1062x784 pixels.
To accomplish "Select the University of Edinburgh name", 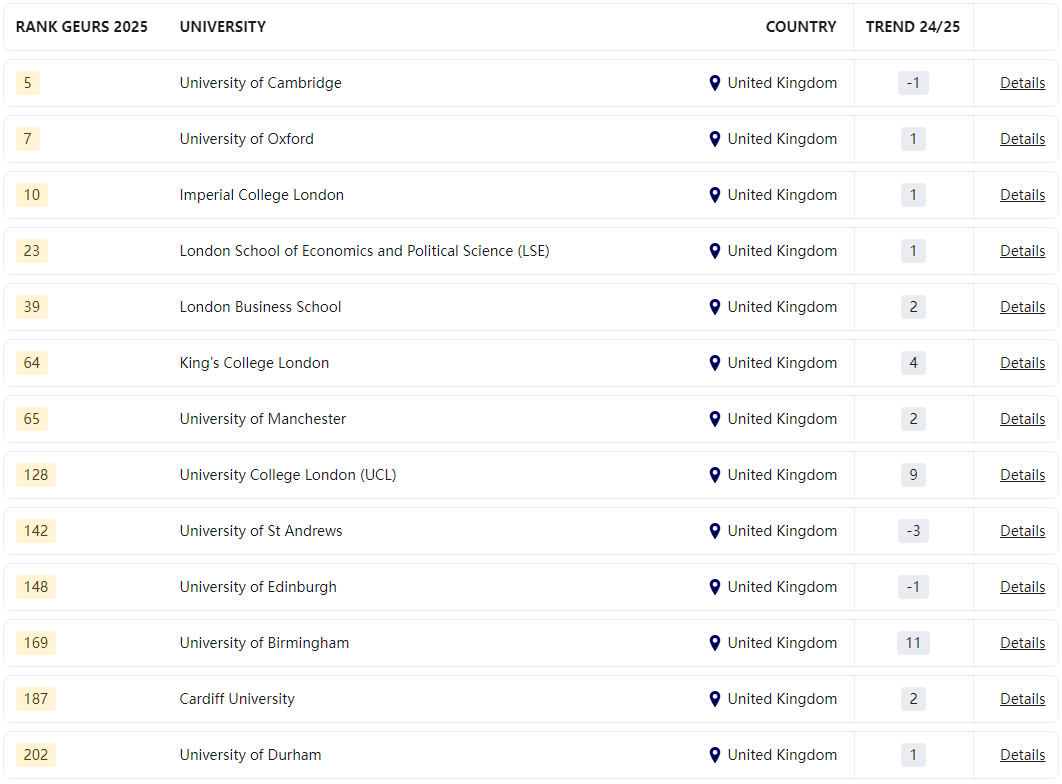I will pos(258,587).
